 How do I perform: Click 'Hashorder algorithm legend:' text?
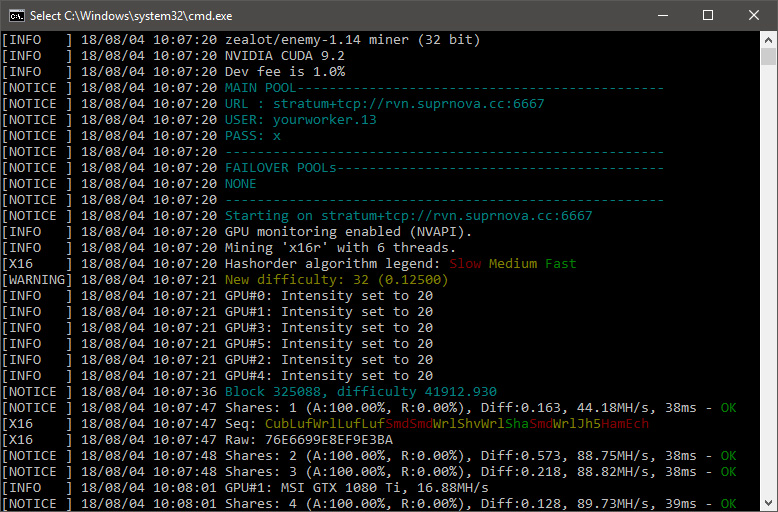pos(332,263)
